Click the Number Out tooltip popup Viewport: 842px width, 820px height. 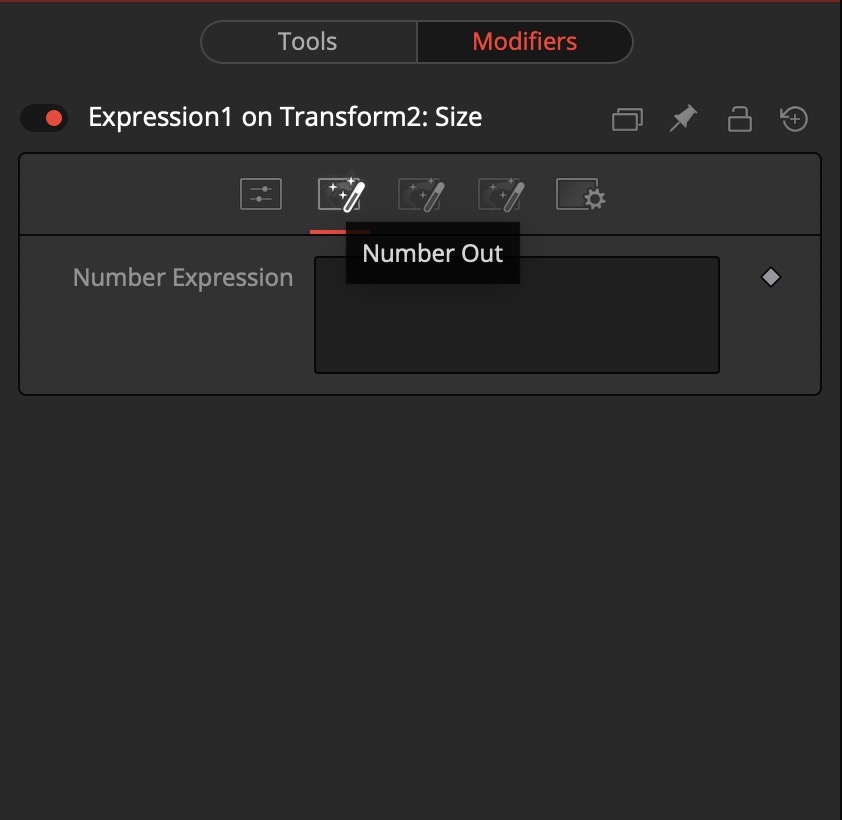click(x=433, y=253)
